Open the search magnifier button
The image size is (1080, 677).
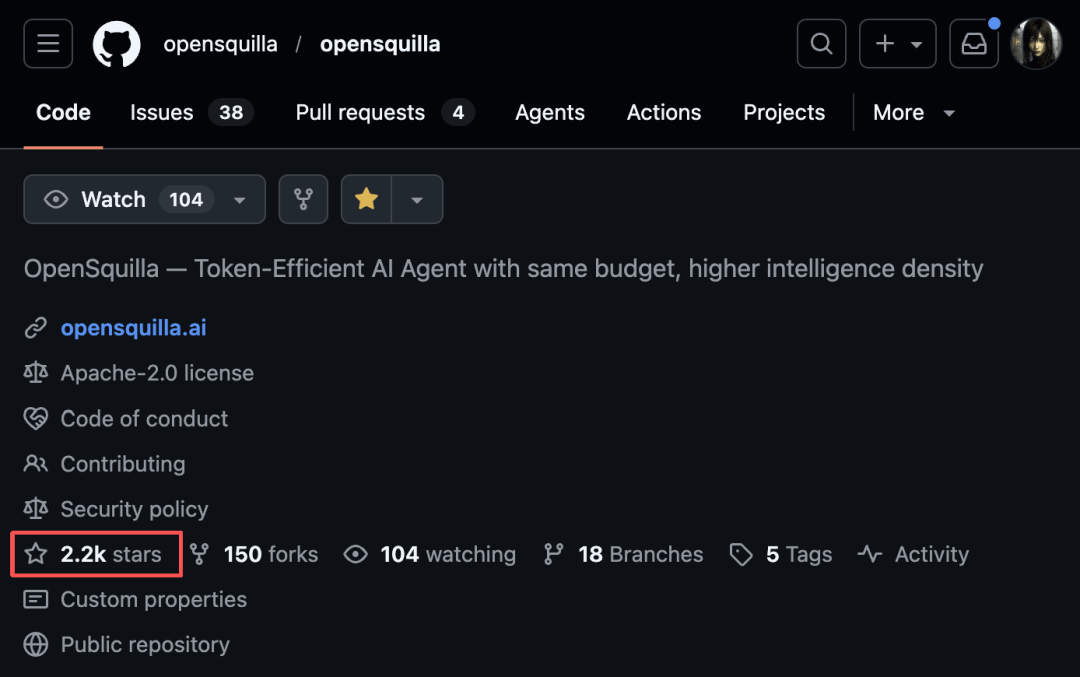tap(821, 44)
